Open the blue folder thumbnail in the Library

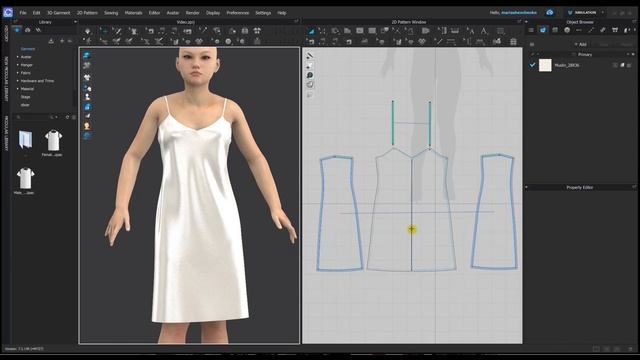coord(25,139)
